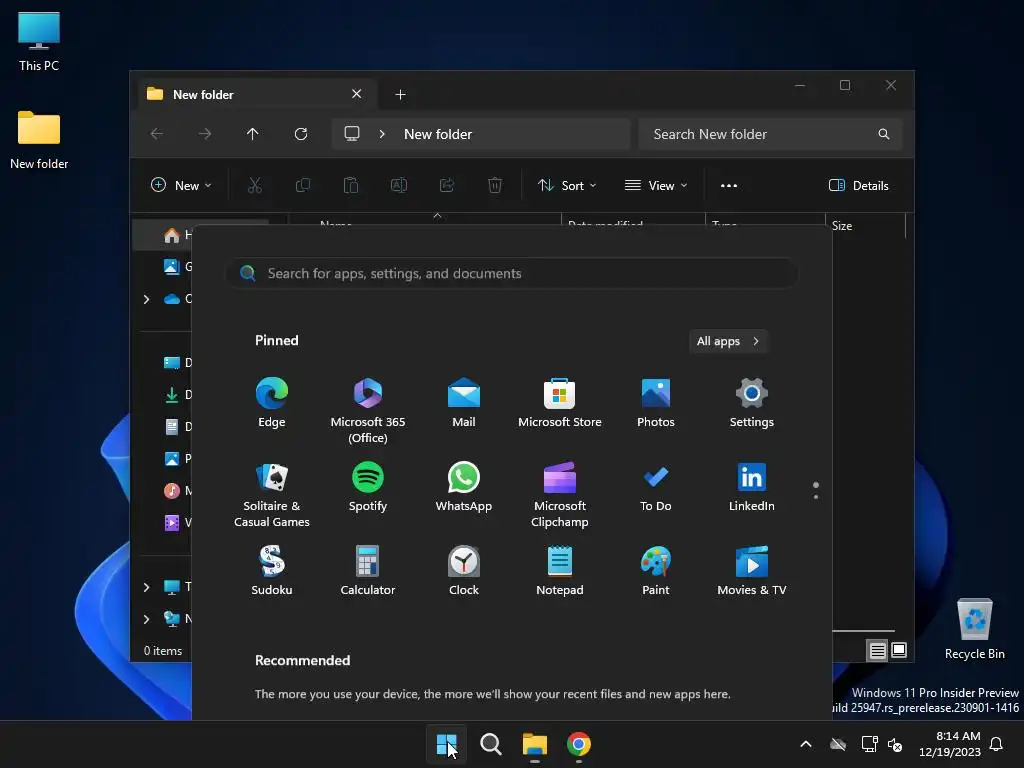Open File Explorer from taskbar
This screenshot has height=768, width=1024.
pyautogui.click(x=534, y=744)
